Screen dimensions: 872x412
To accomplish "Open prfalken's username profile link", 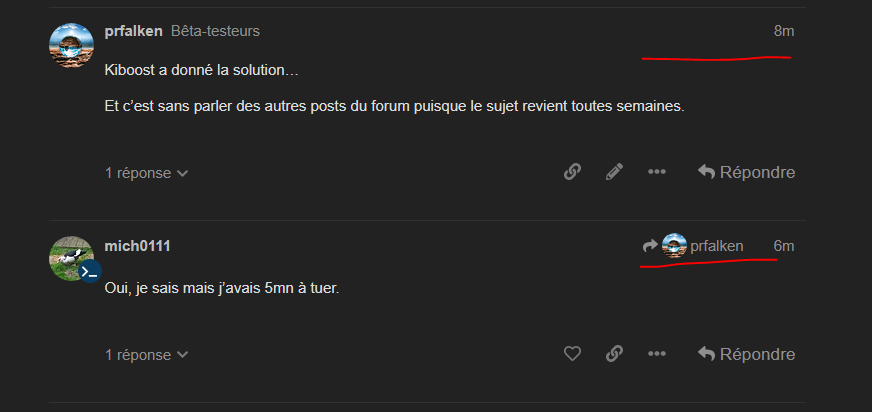I will point(133,31).
